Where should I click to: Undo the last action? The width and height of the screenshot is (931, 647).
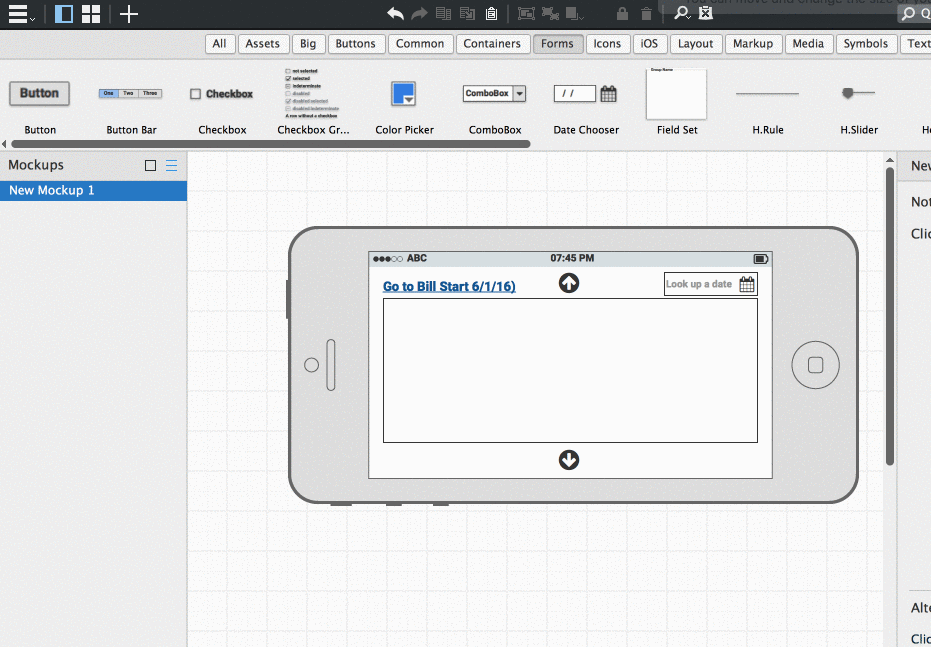395,13
